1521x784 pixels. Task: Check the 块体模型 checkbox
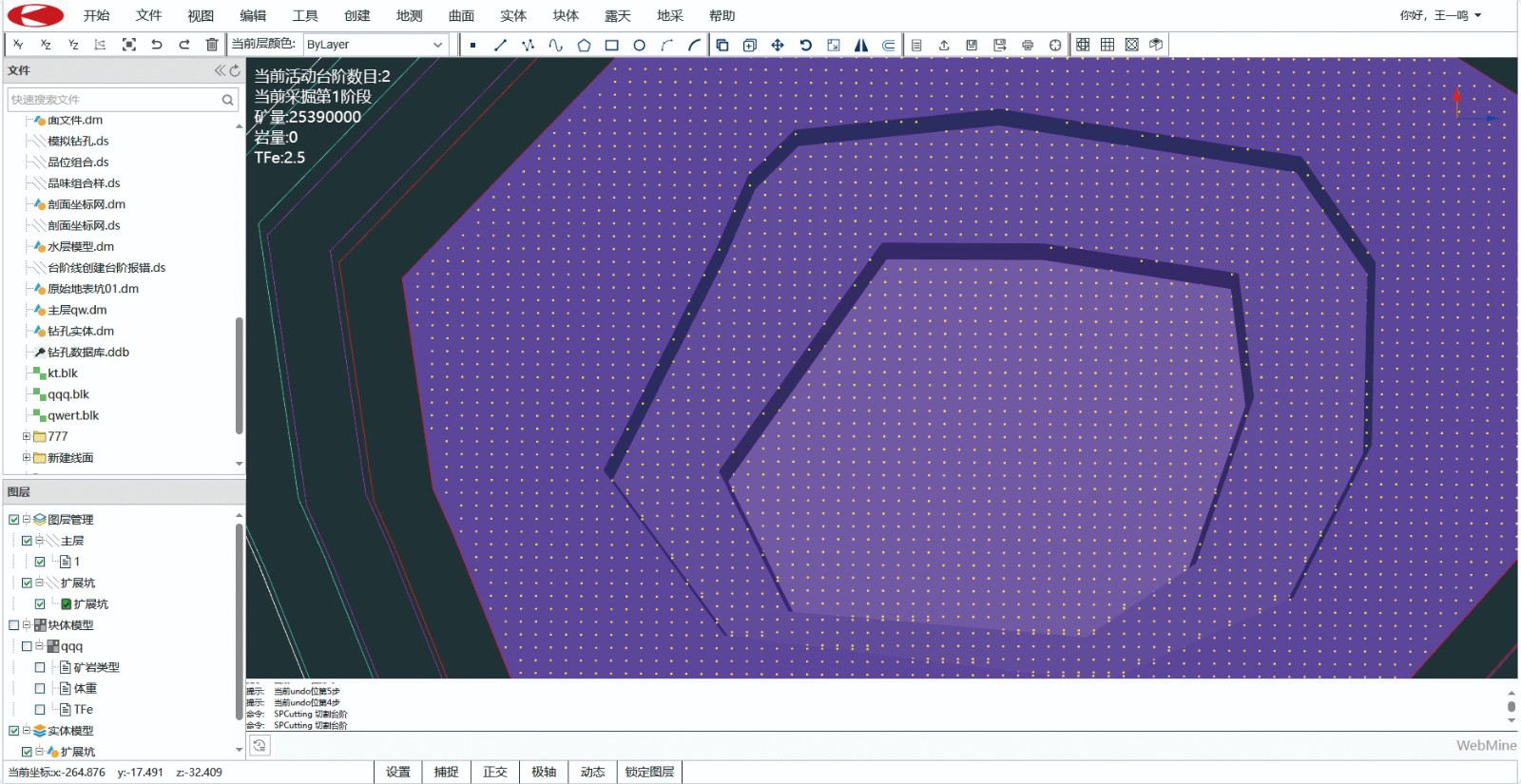14,625
